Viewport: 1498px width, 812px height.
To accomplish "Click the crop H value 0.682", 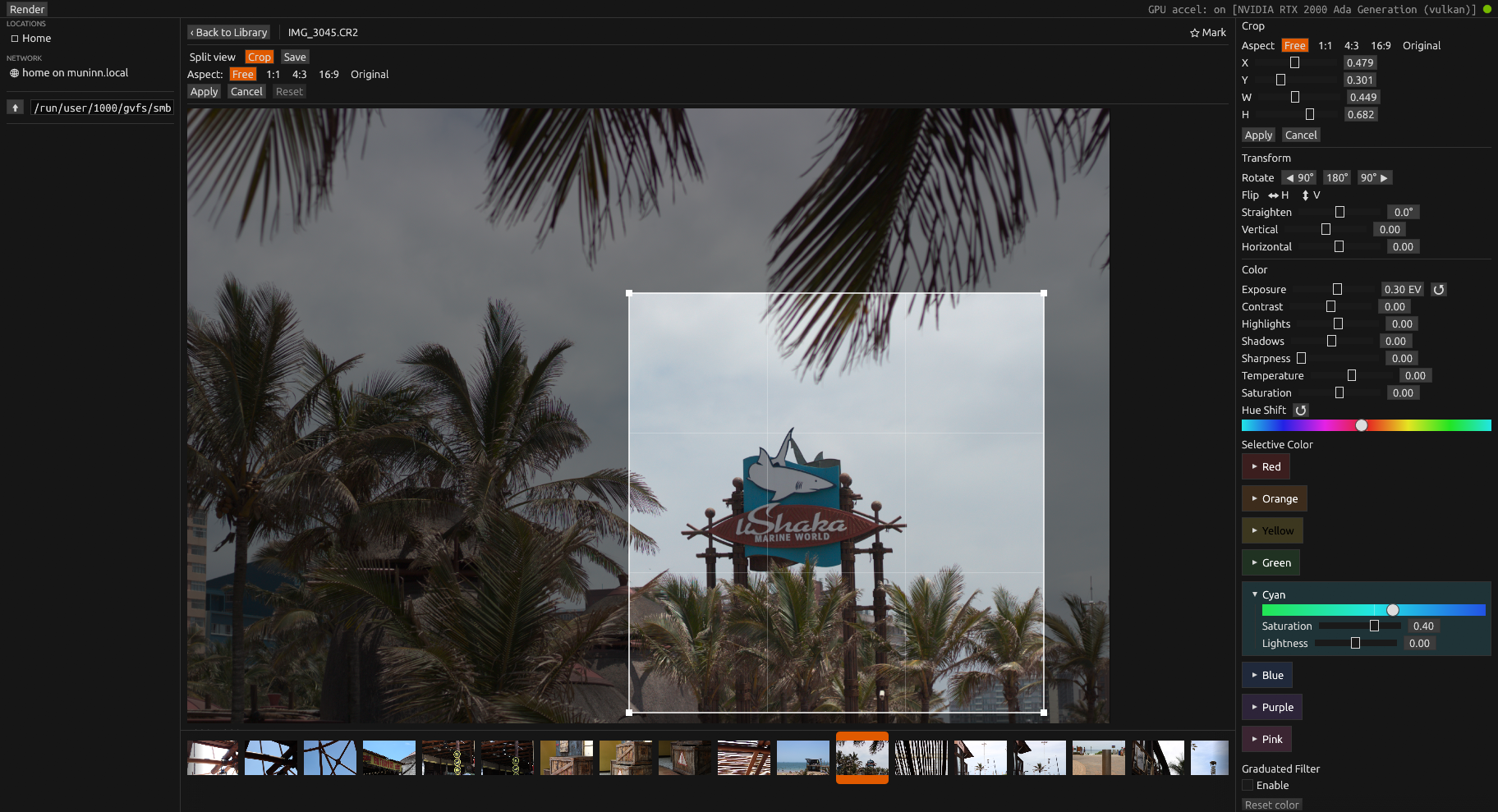I will click(x=1361, y=115).
